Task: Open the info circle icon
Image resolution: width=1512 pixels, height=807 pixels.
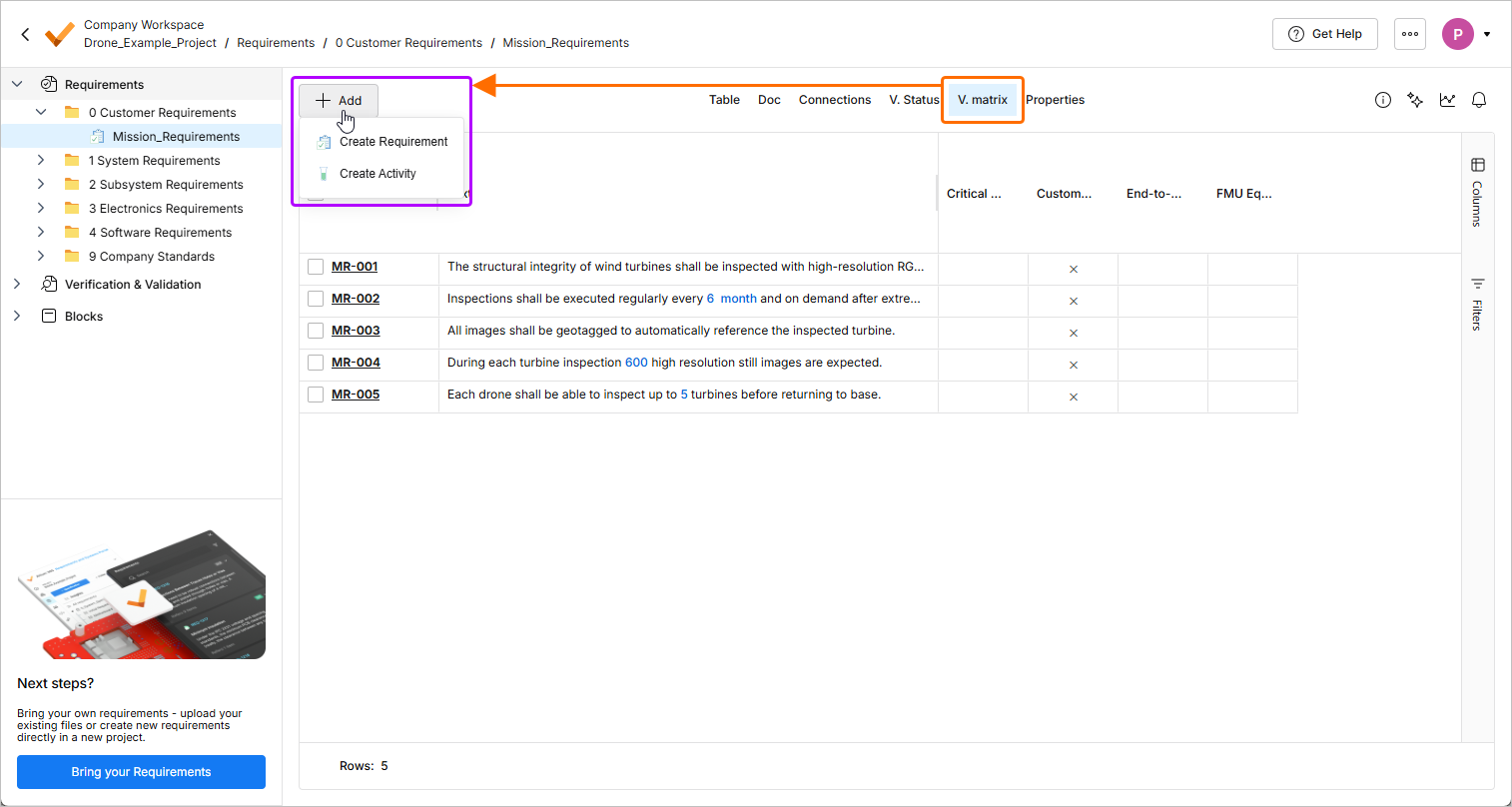Action: click(x=1383, y=100)
